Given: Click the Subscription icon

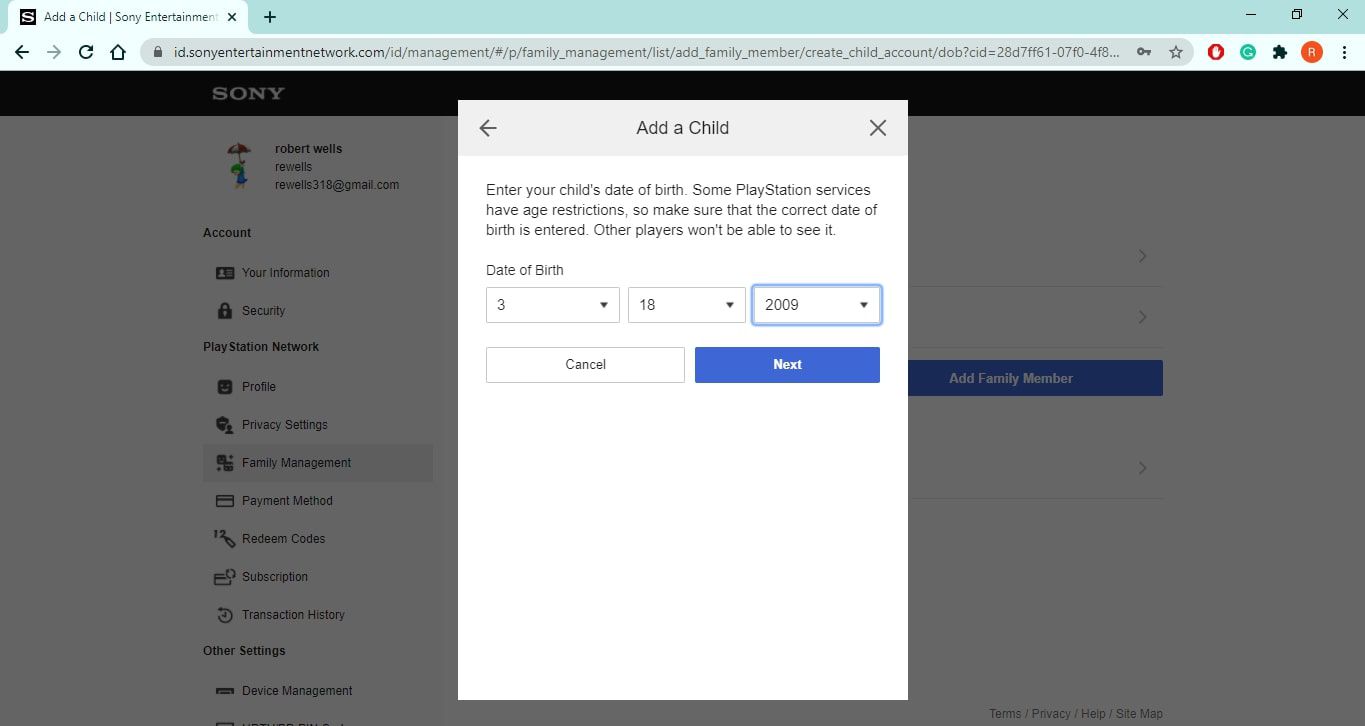Looking at the screenshot, I should coord(225,577).
